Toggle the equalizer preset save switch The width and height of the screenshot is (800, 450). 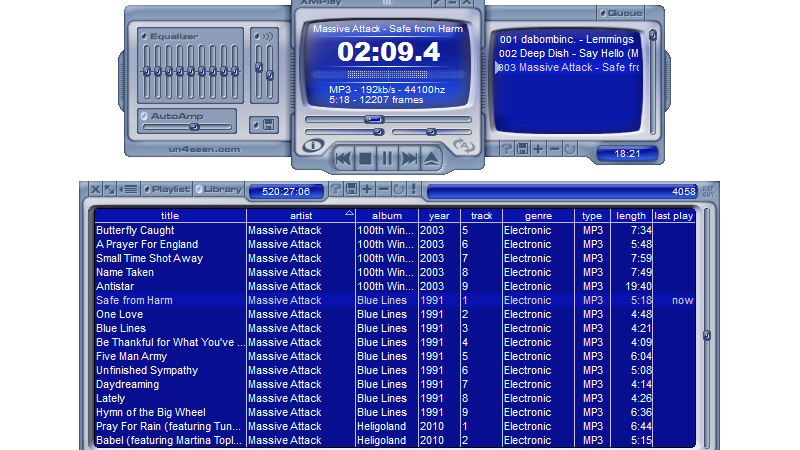pos(256,125)
